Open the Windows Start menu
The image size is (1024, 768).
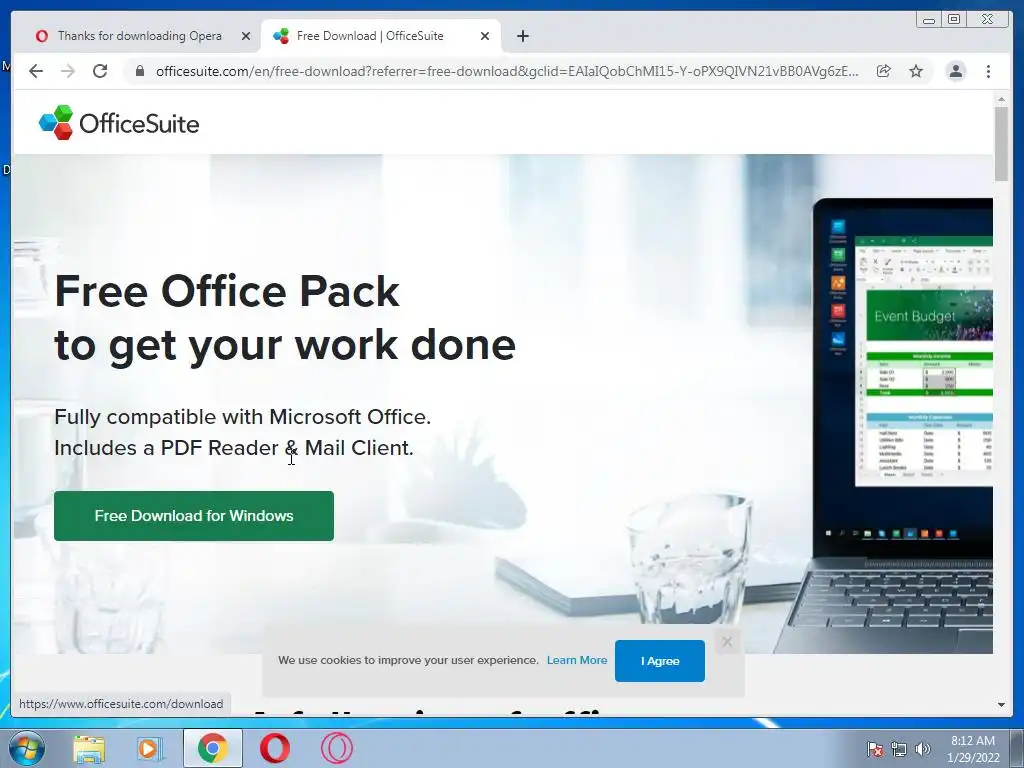point(26,748)
